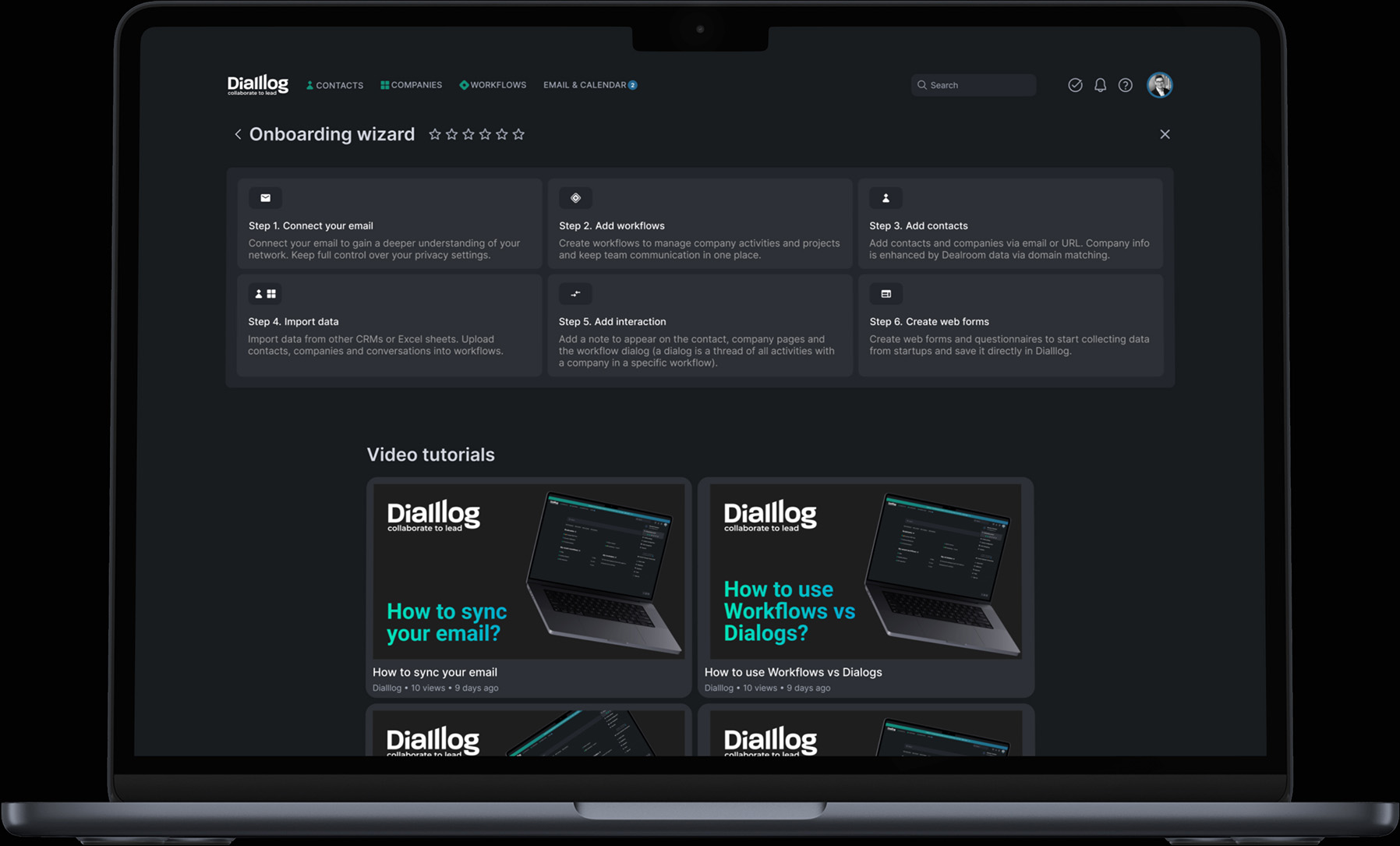This screenshot has height=846, width=1400.
Task: Click the import data icon in Step 4
Action: tap(265, 294)
